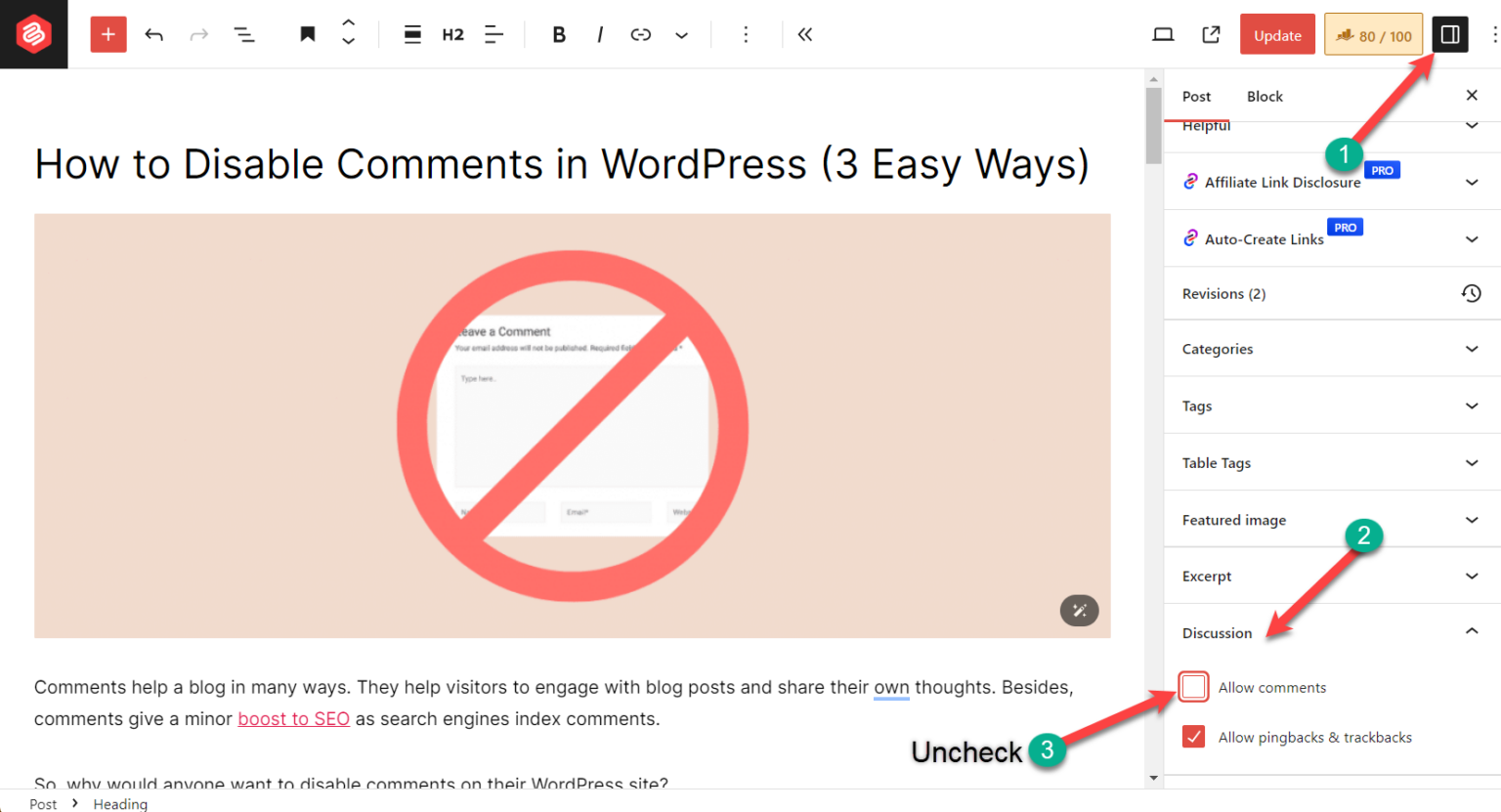Switch to the Block tab

1265,96
